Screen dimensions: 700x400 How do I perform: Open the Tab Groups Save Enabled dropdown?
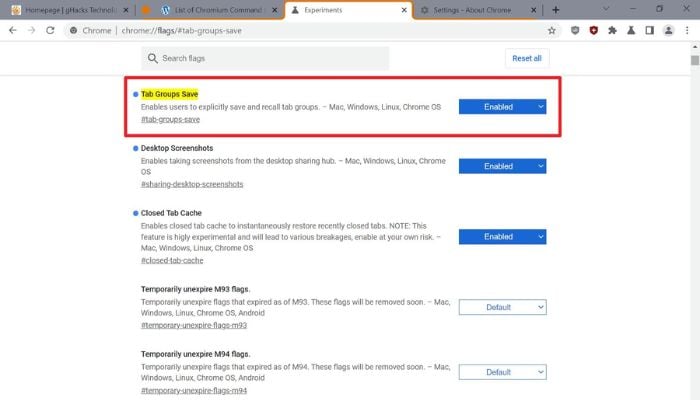point(502,106)
